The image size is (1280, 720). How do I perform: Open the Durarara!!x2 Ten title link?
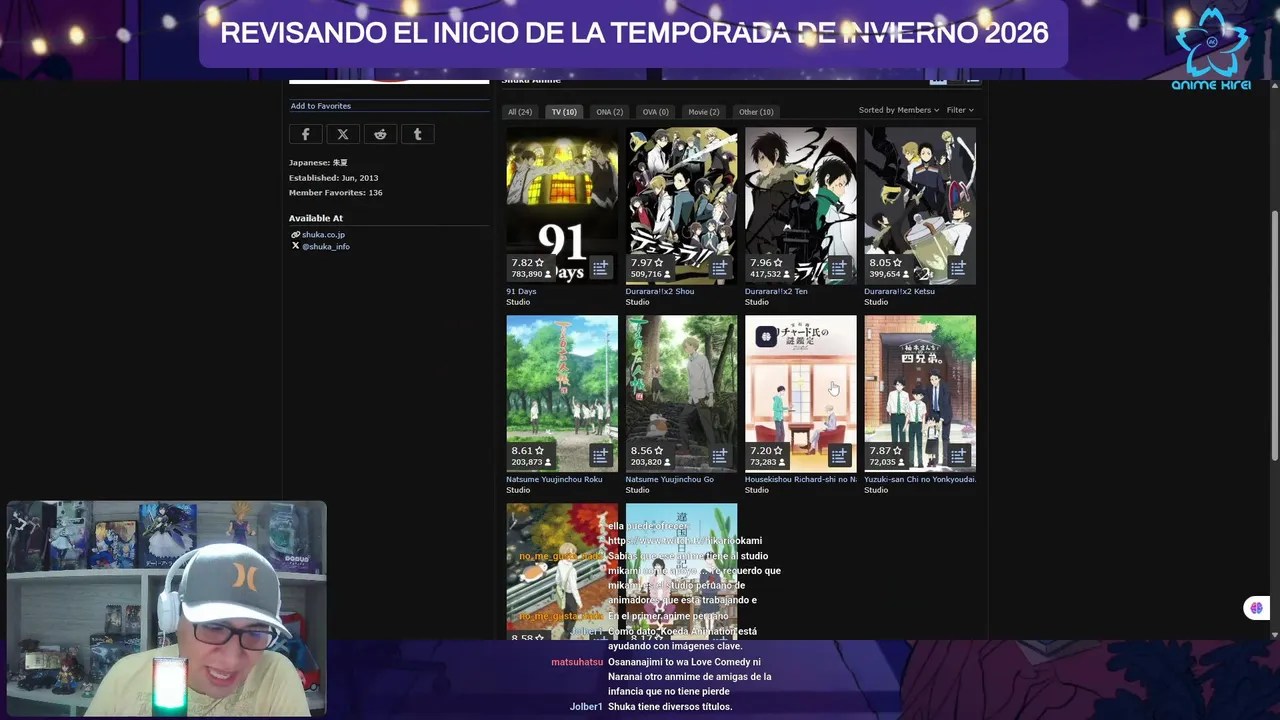pyautogui.click(x=776, y=291)
